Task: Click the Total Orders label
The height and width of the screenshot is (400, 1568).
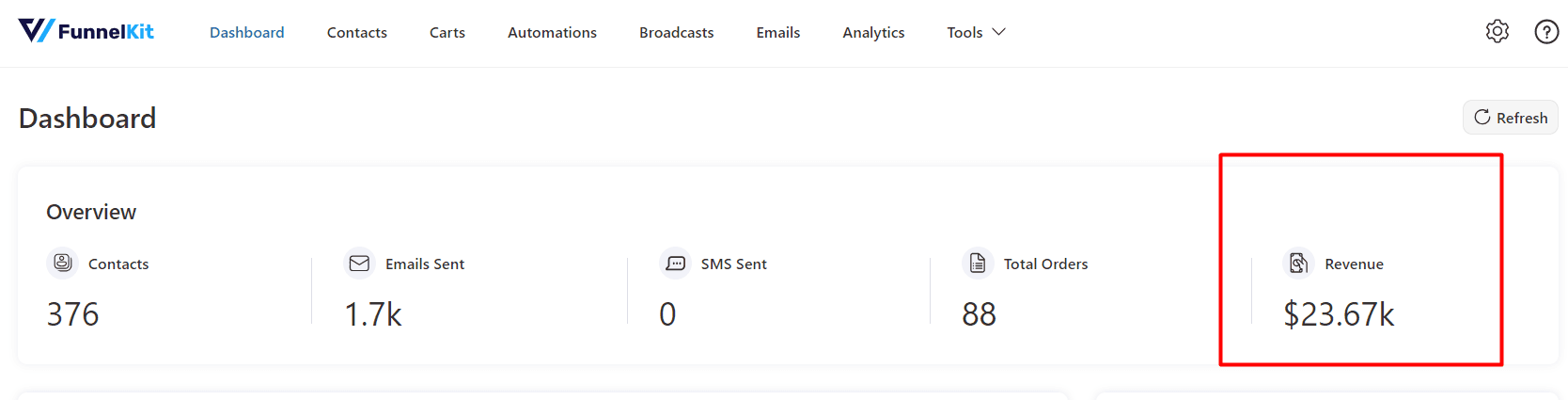Action: [1045, 264]
